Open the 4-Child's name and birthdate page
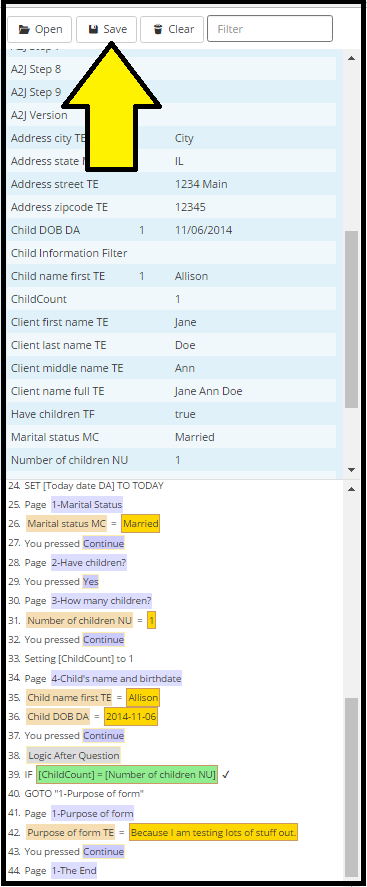The image size is (367, 887). [116, 678]
